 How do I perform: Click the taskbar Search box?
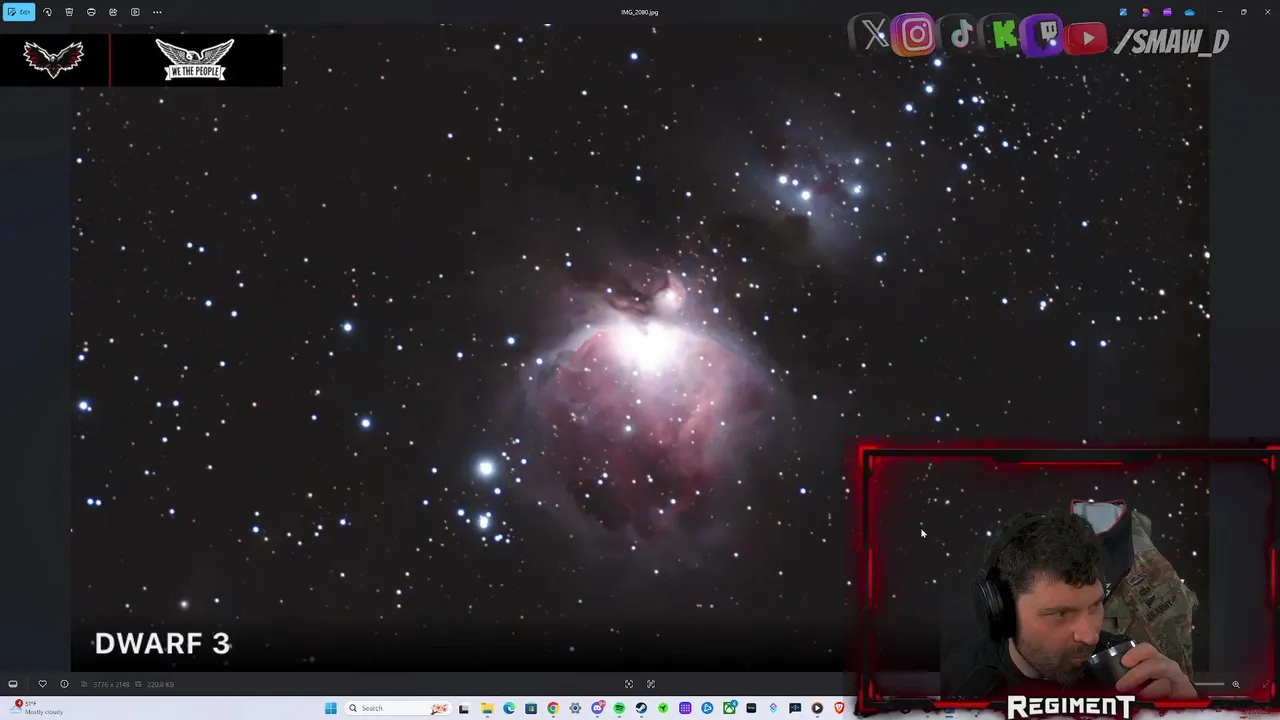[398, 708]
